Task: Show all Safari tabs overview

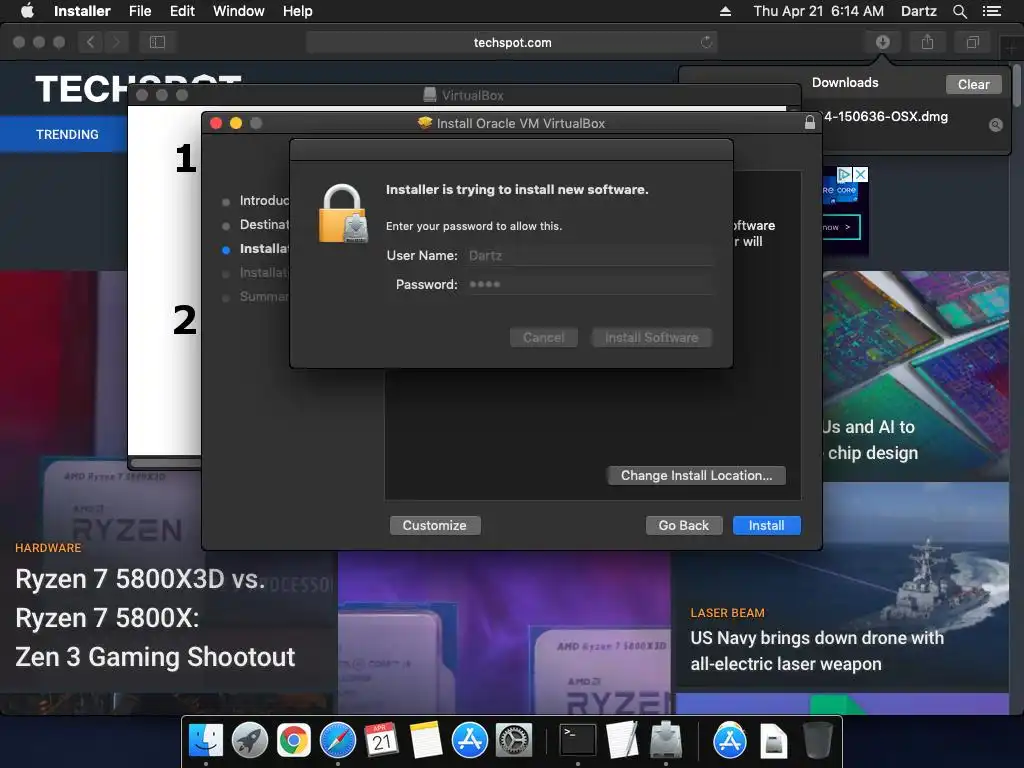Action: [x=972, y=42]
